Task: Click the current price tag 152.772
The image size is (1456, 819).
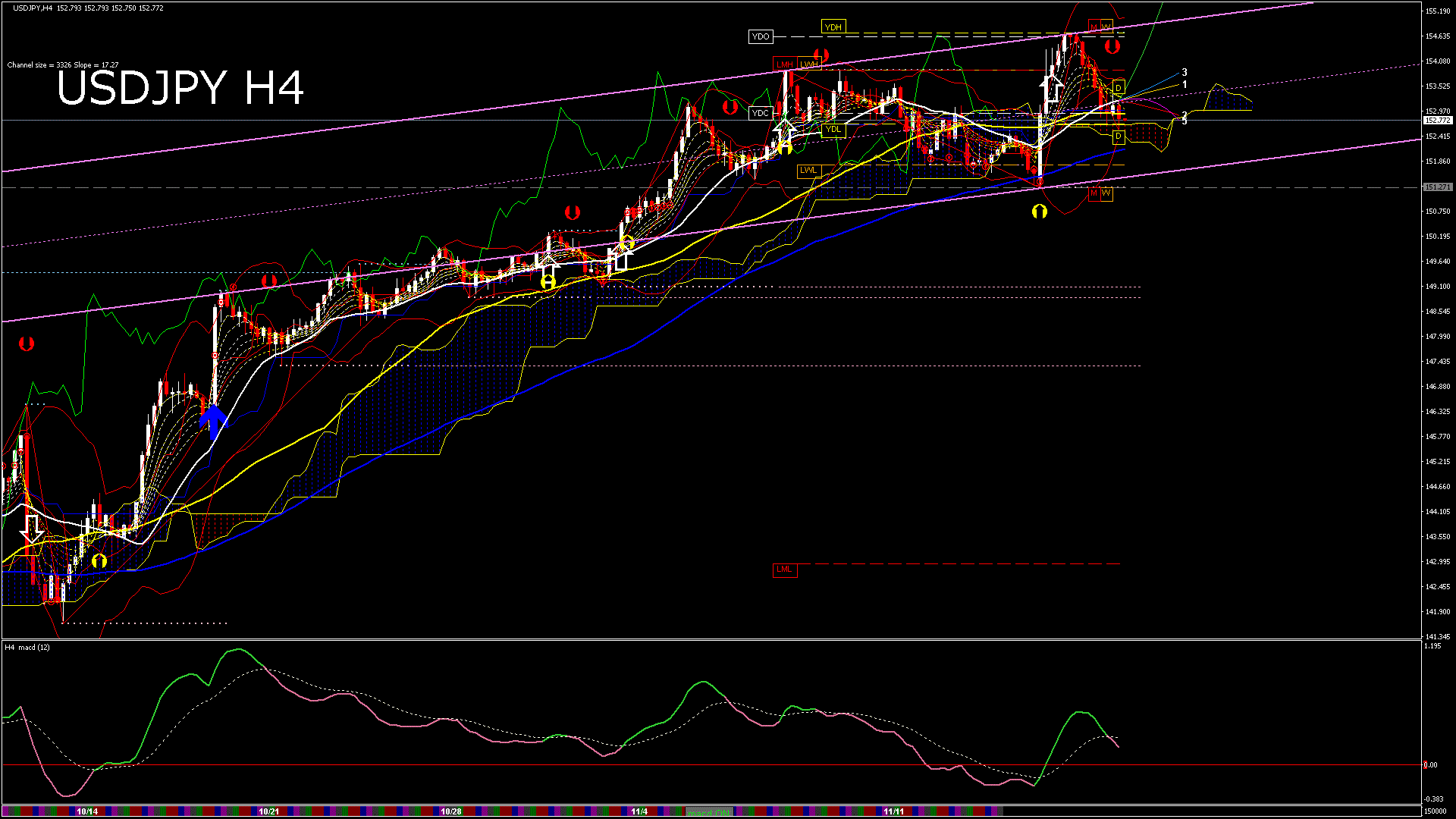Action: tap(1437, 121)
